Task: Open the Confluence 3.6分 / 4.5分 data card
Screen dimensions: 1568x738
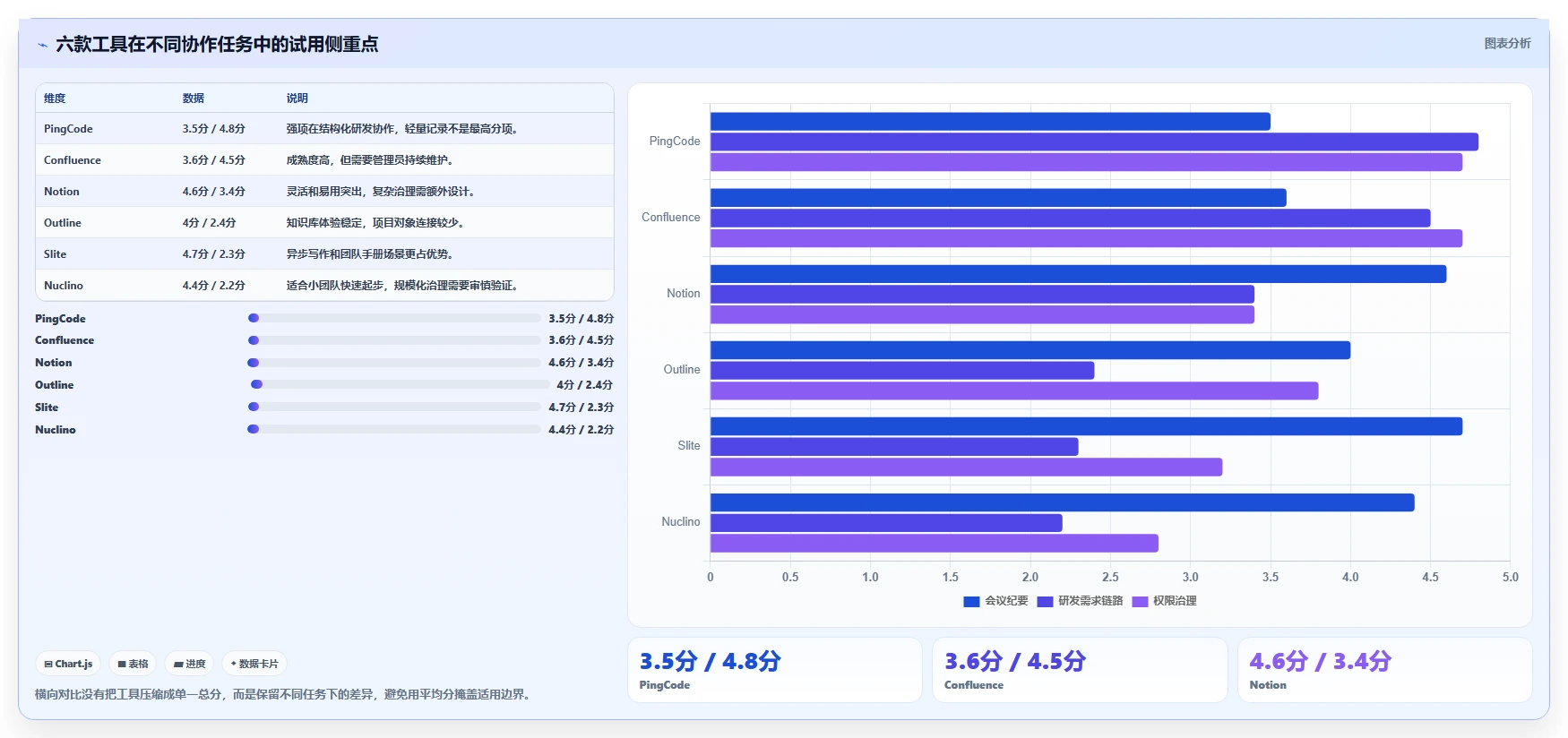Action: click(x=1080, y=670)
